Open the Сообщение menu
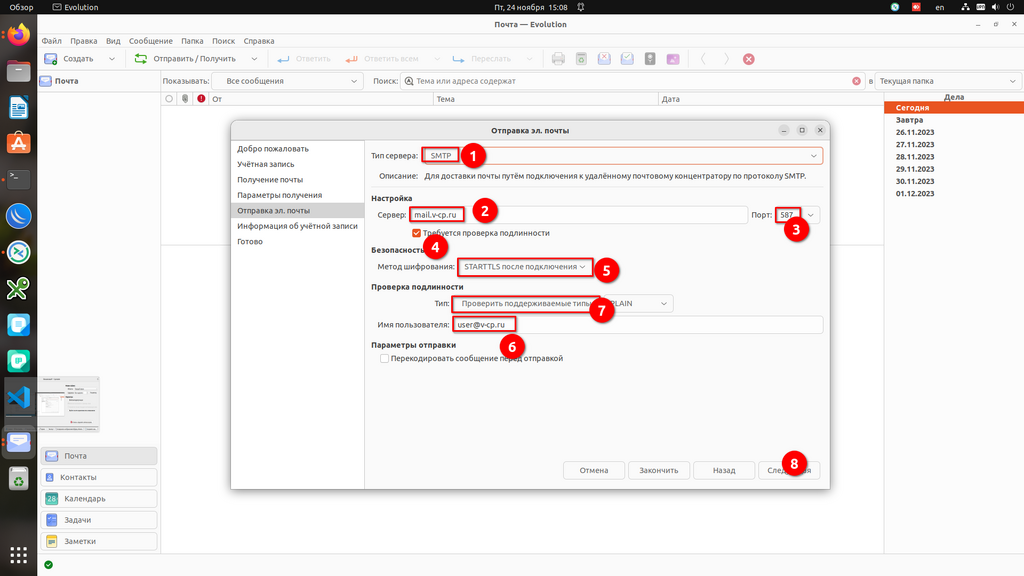This screenshot has width=1024, height=576. coord(150,41)
